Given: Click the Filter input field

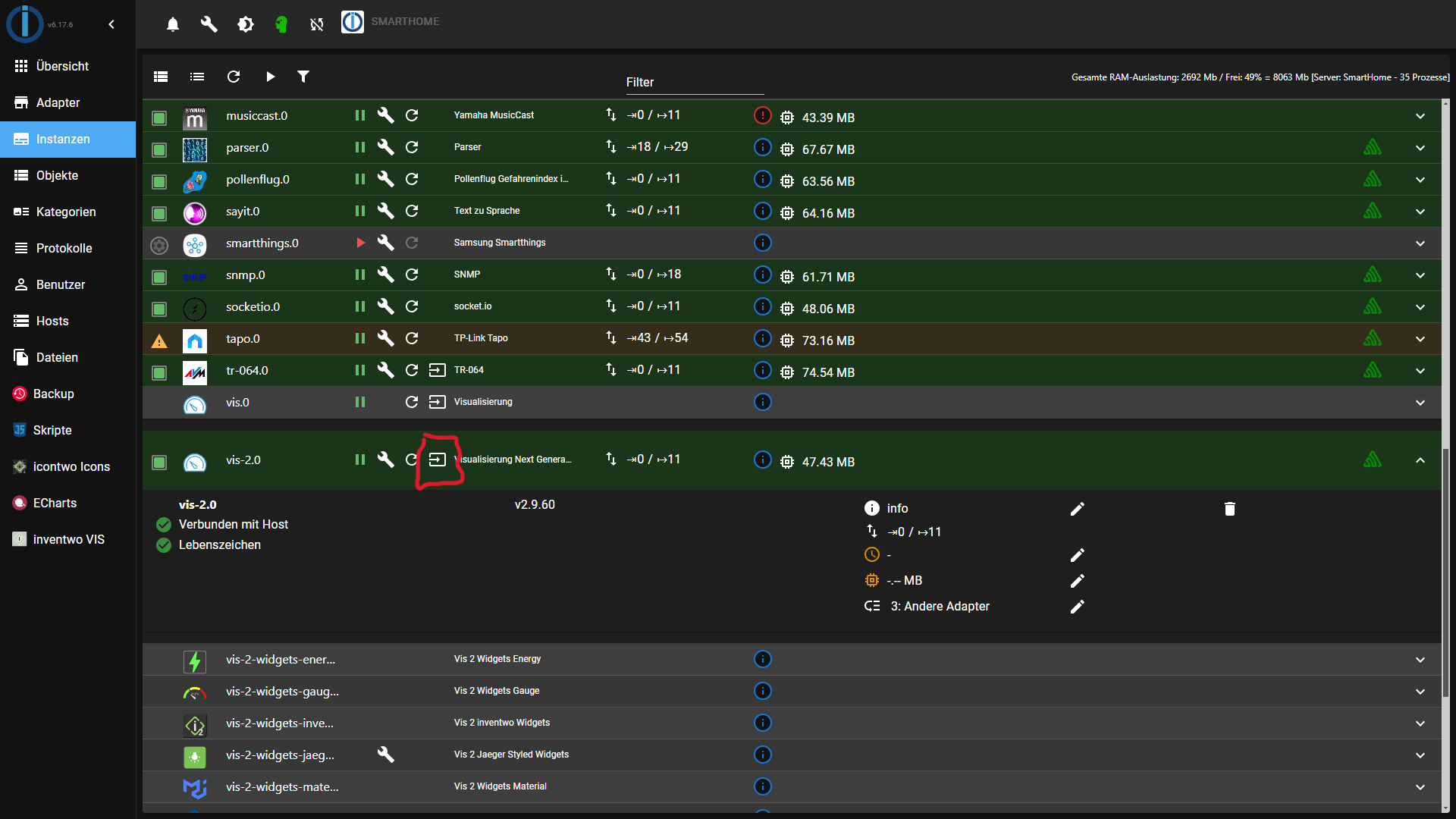Looking at the screenshot, I should [x=694, y=83].
